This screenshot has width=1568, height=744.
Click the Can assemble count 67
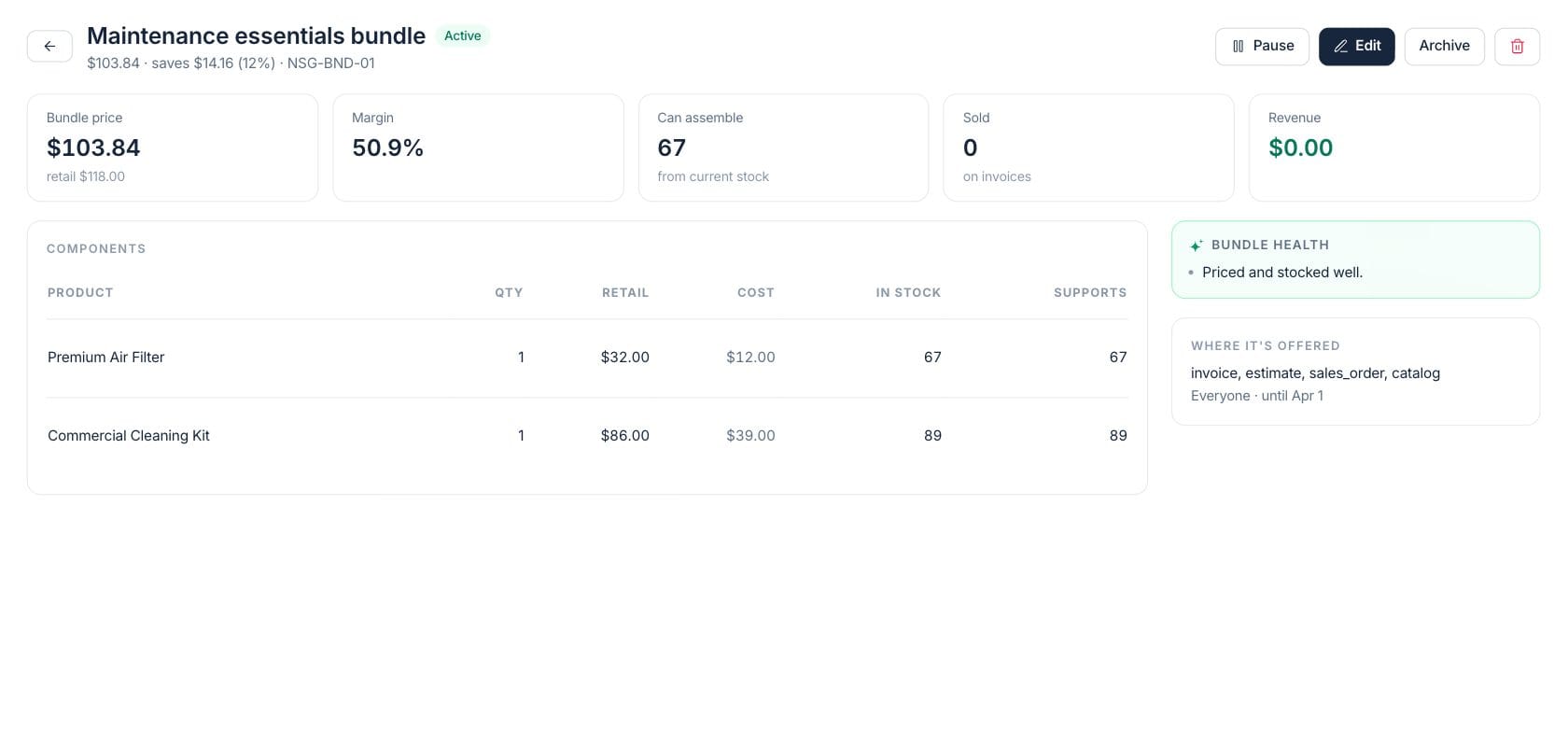[x=671, y=147]
